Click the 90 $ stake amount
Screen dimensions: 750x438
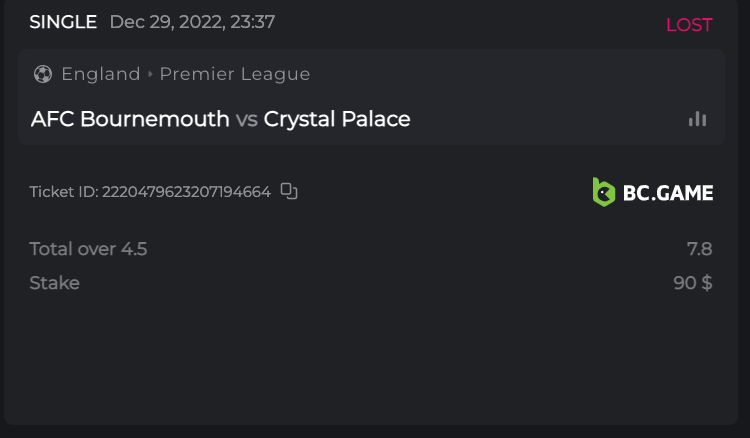tap(693, 283)
